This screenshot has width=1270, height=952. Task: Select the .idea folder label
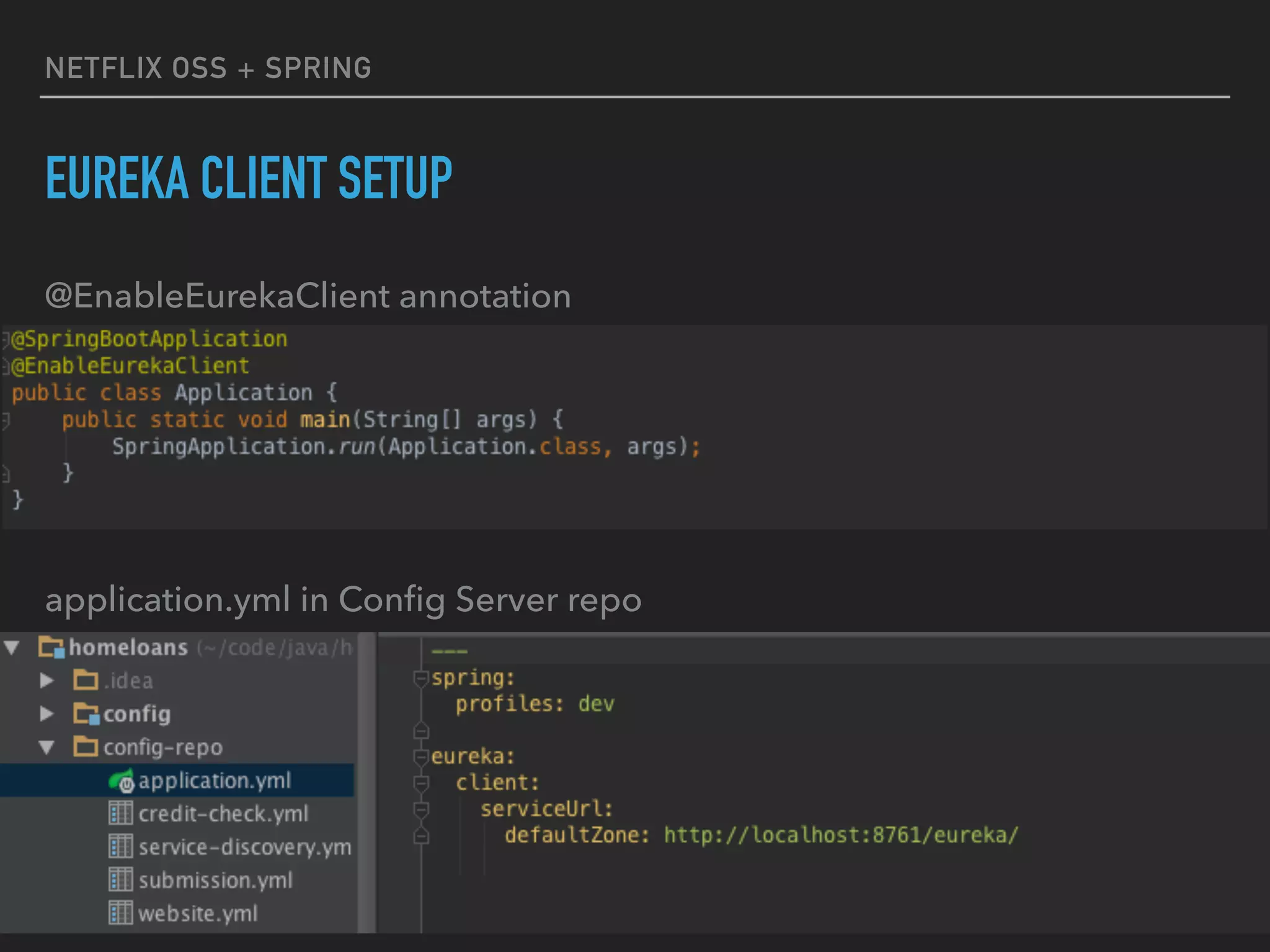coord(128,681)
